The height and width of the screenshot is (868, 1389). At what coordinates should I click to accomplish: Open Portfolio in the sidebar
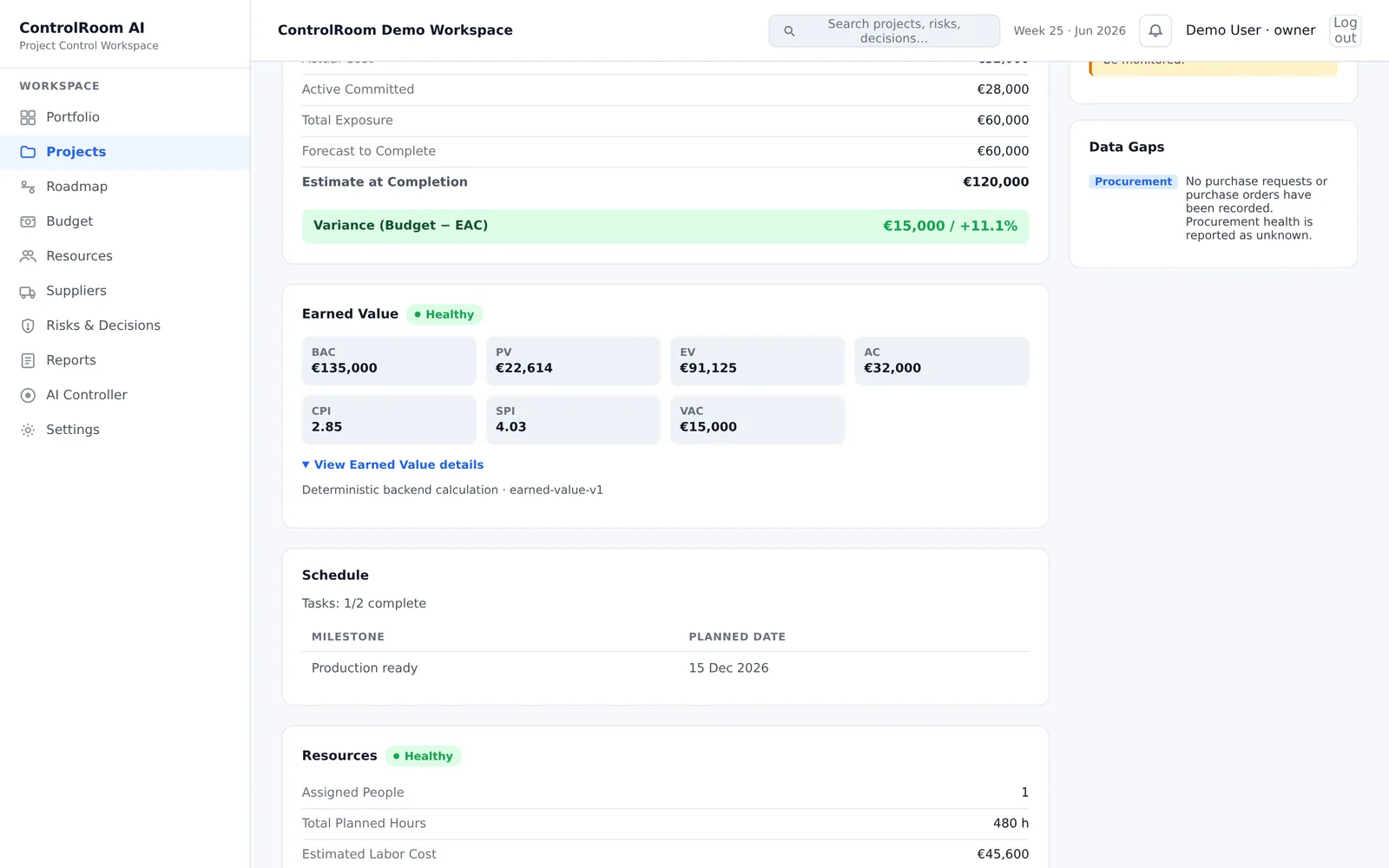[x=125, y=117]
